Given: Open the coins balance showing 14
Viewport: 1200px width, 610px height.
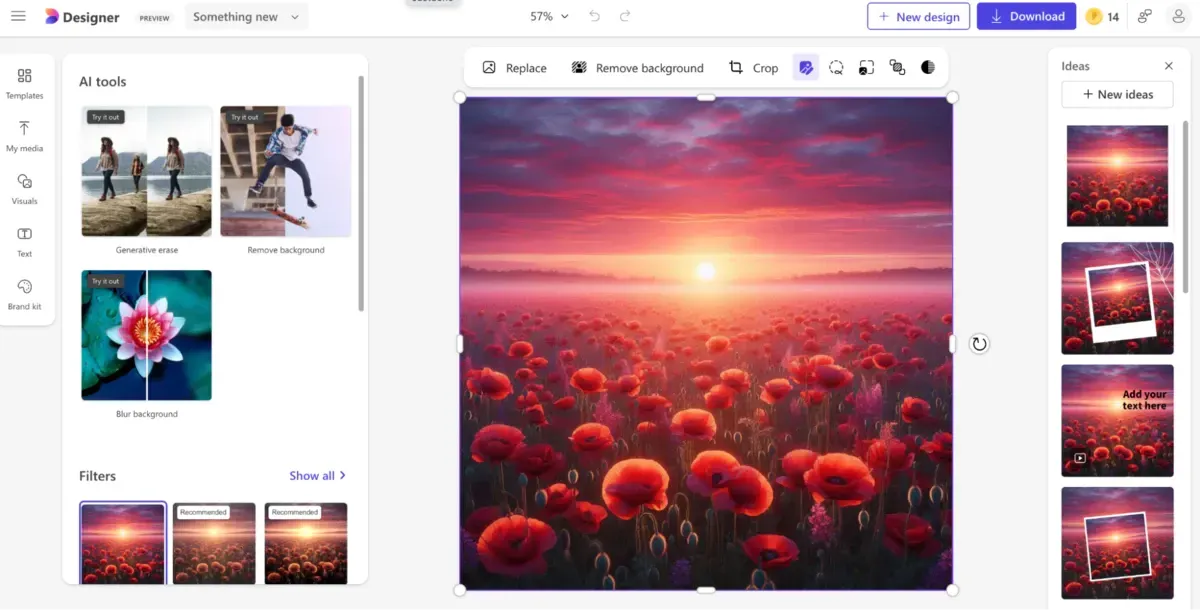Looking at the screenshot, I should 1103,17.
